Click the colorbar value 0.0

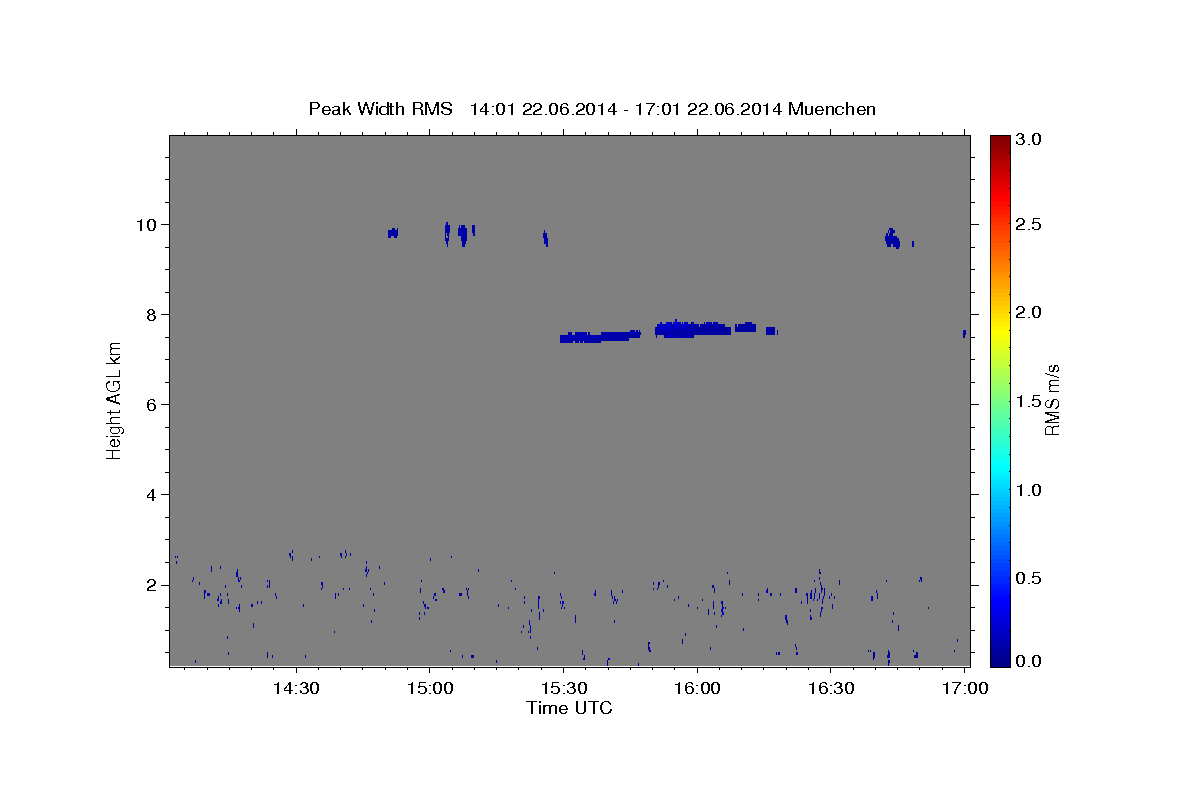tap(1030, 661)
